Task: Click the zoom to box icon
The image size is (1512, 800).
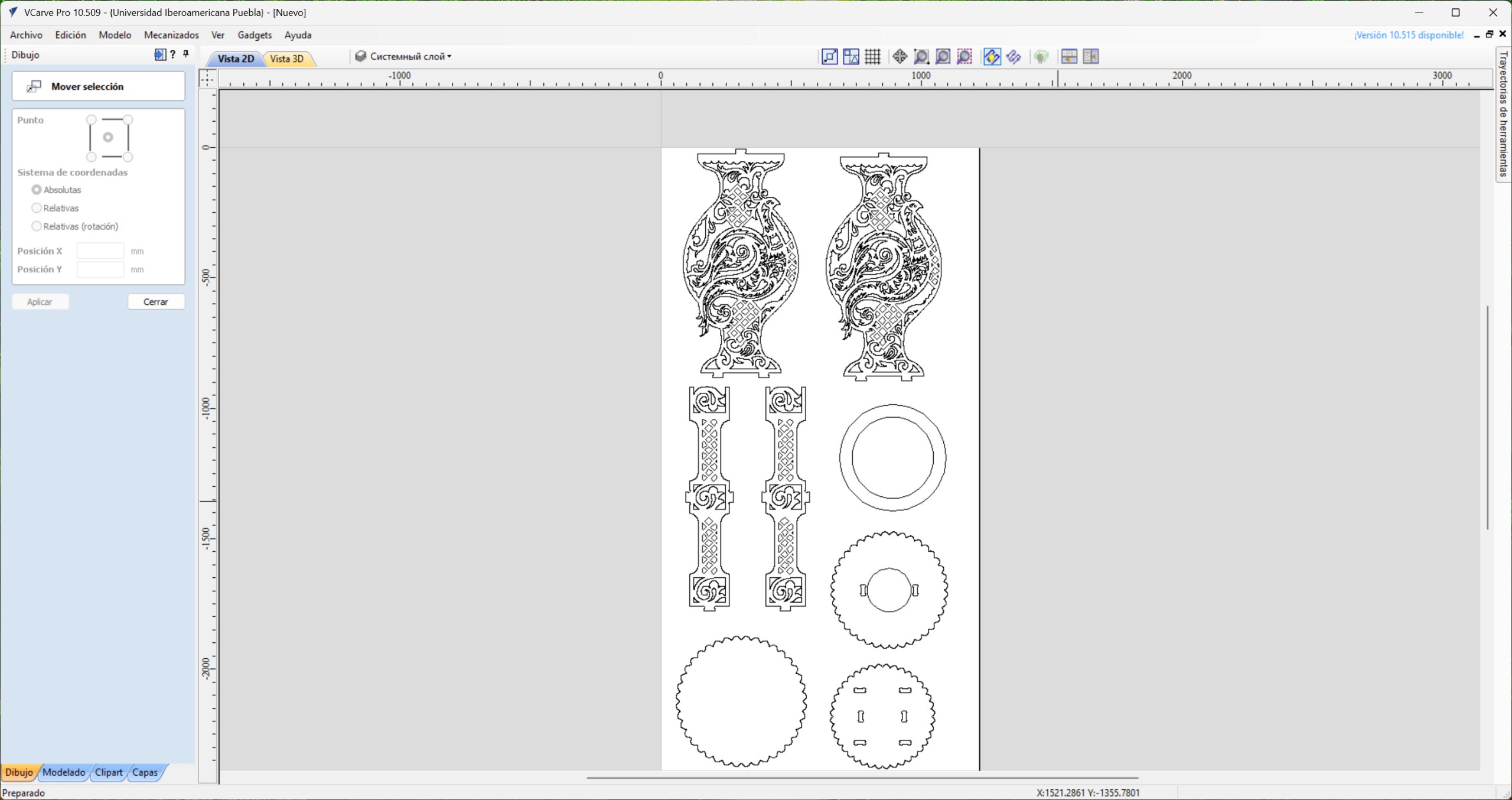Action: [921, 57]
